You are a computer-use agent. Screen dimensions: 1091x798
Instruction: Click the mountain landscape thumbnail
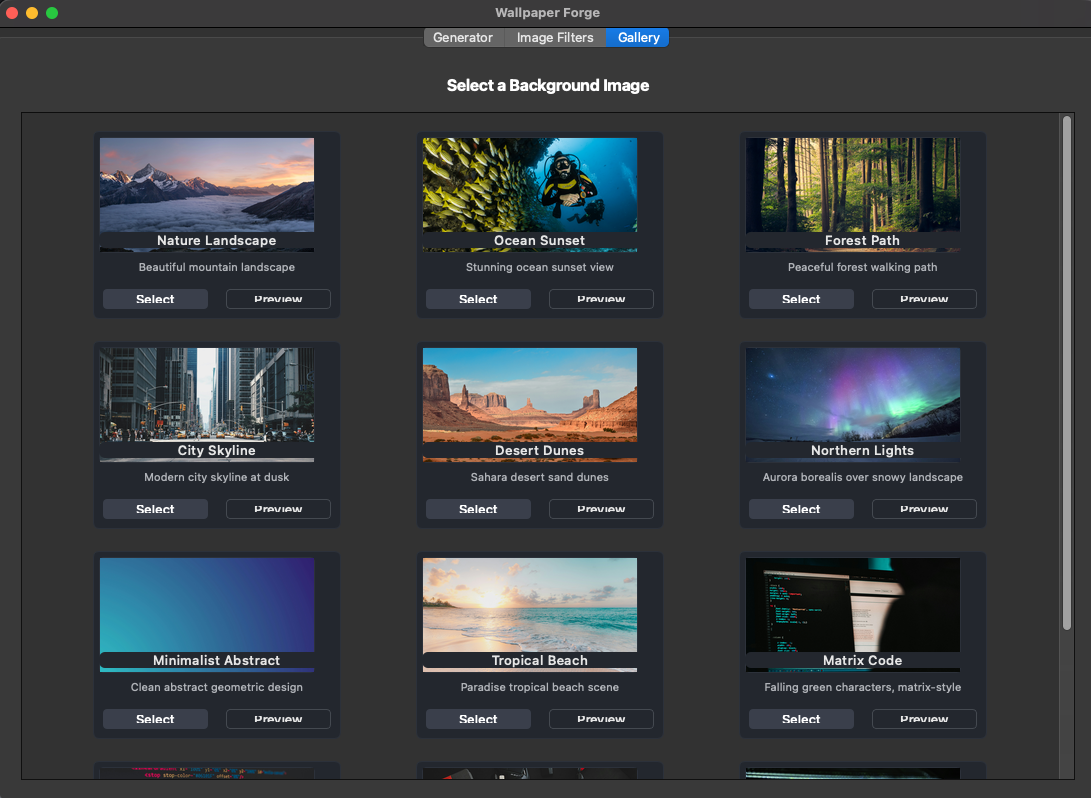207,185
